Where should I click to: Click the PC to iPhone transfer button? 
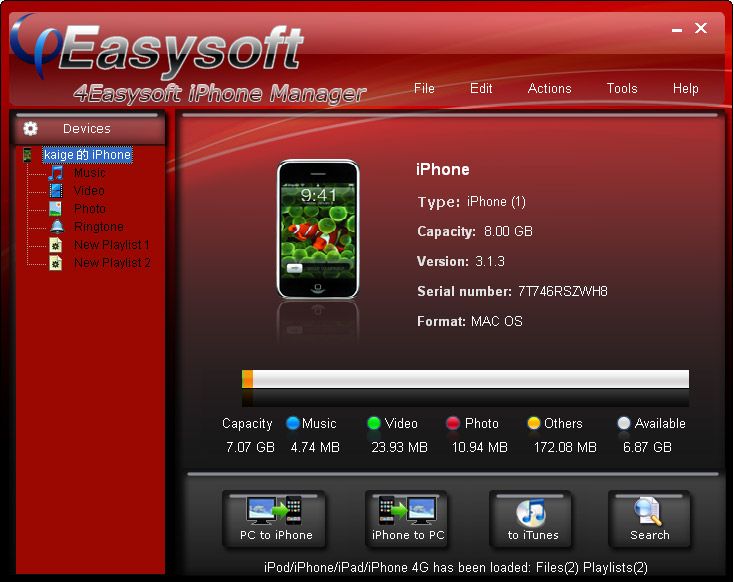coord(274,519)
